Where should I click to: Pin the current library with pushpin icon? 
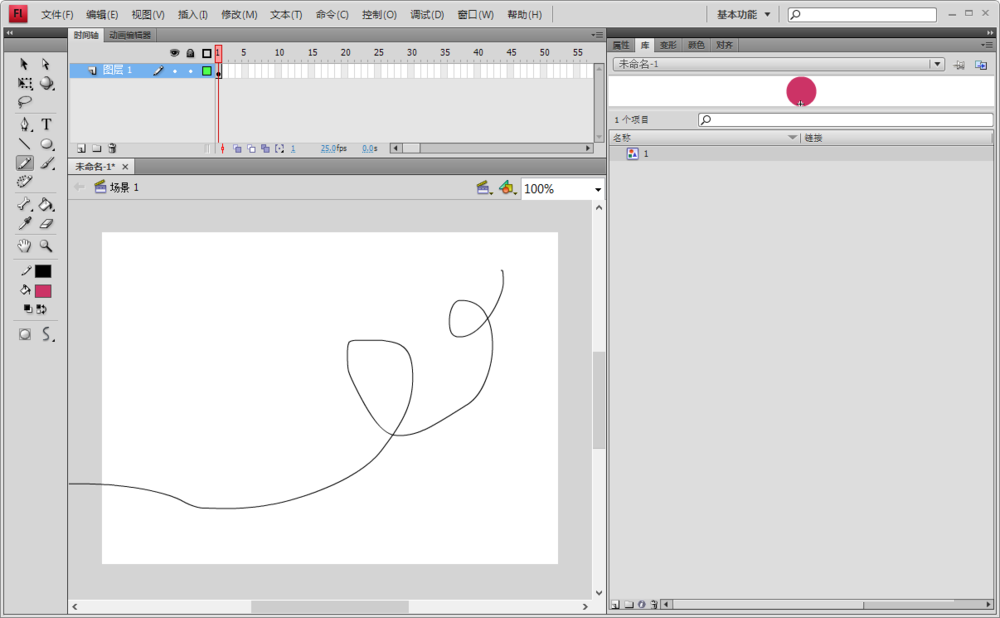pos(959,64)
